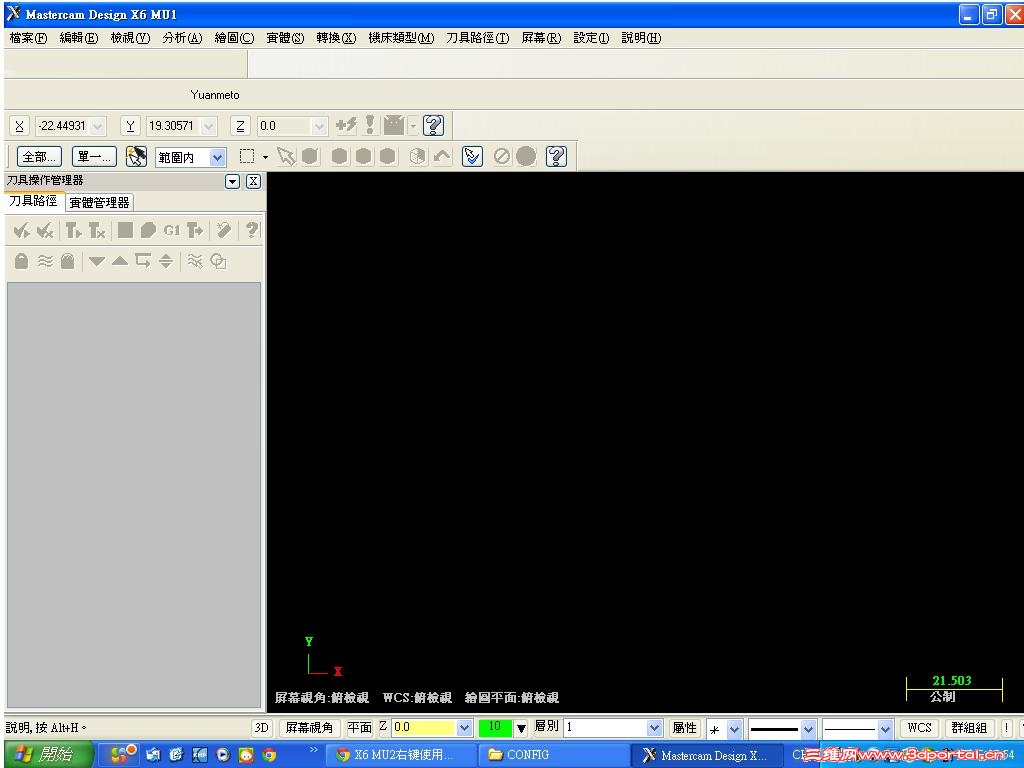The height and width of the screenshot is (768, 1024).
Task: Click the G1 post processing icon
Action: coord(172,230)
